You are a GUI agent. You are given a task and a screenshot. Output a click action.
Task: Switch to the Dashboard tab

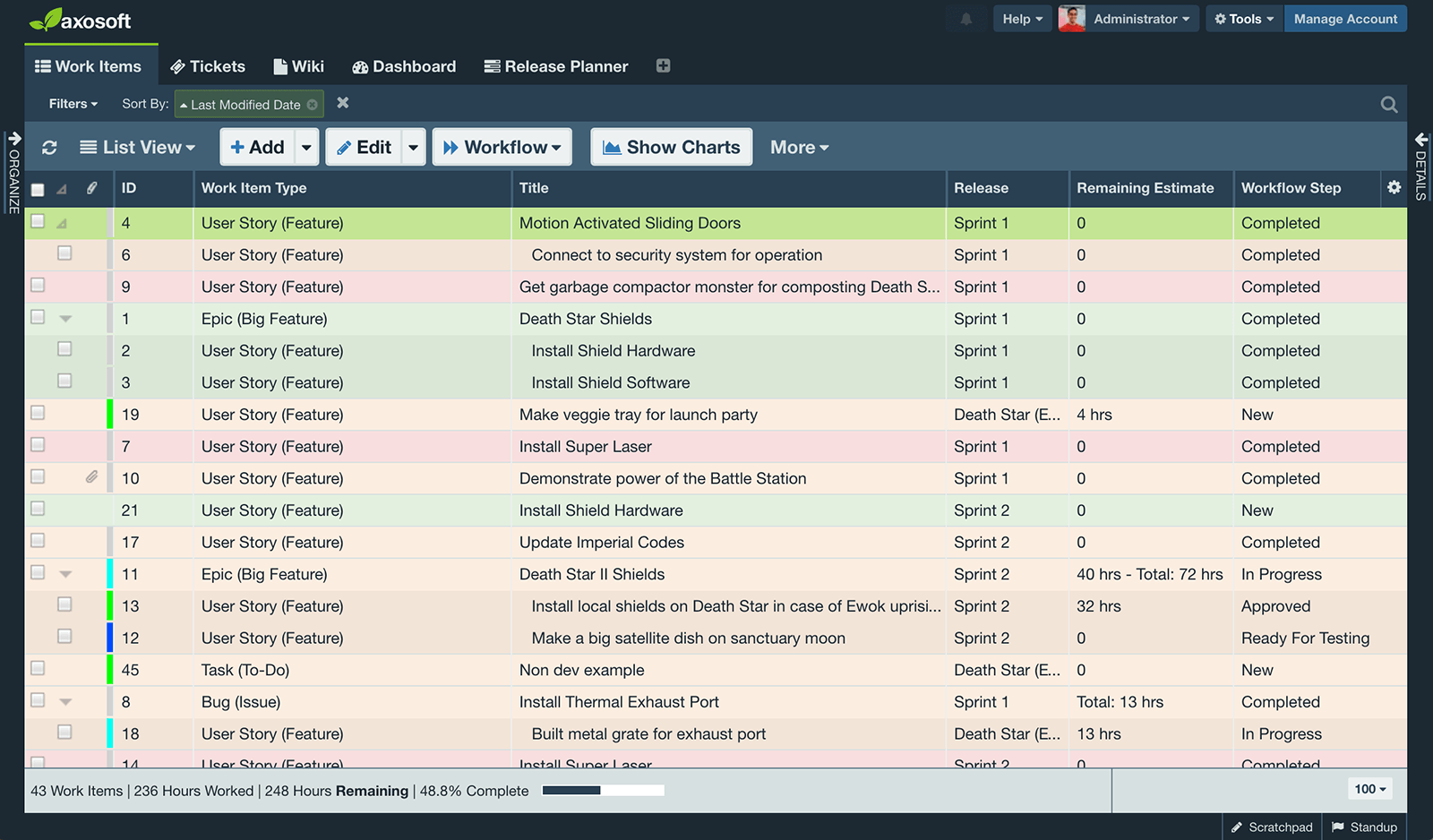point(404,66)
